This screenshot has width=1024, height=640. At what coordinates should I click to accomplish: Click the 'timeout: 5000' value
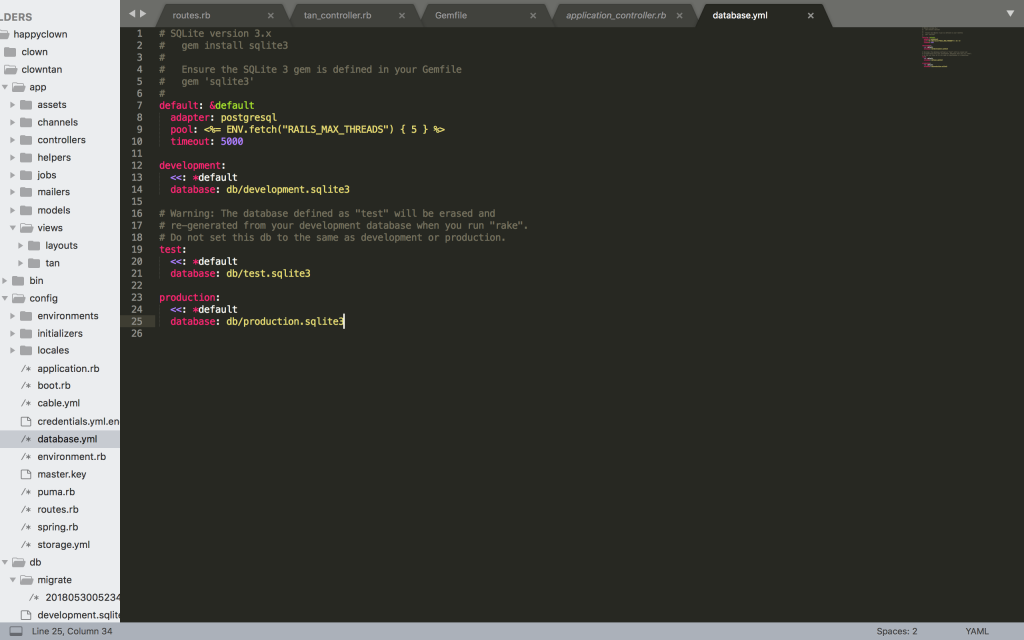coord(232,141)
